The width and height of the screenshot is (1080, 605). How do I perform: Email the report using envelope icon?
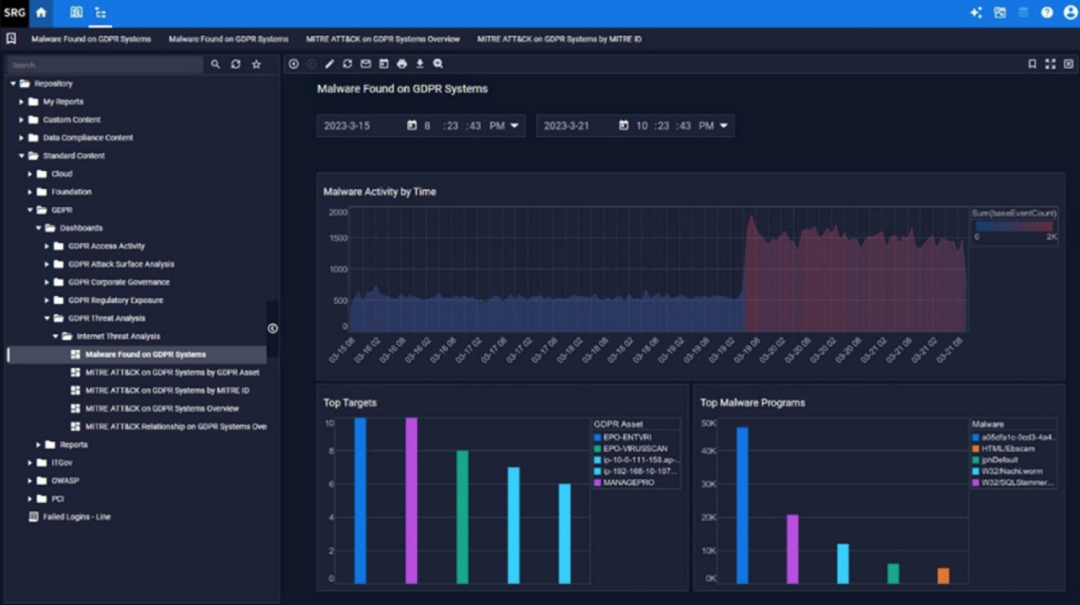coord(366,64)
